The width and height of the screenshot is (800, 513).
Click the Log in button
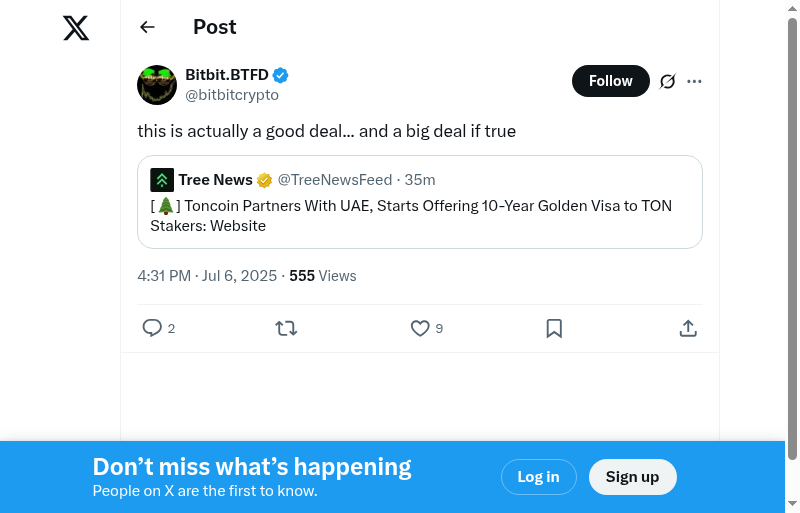coord(538,477)
